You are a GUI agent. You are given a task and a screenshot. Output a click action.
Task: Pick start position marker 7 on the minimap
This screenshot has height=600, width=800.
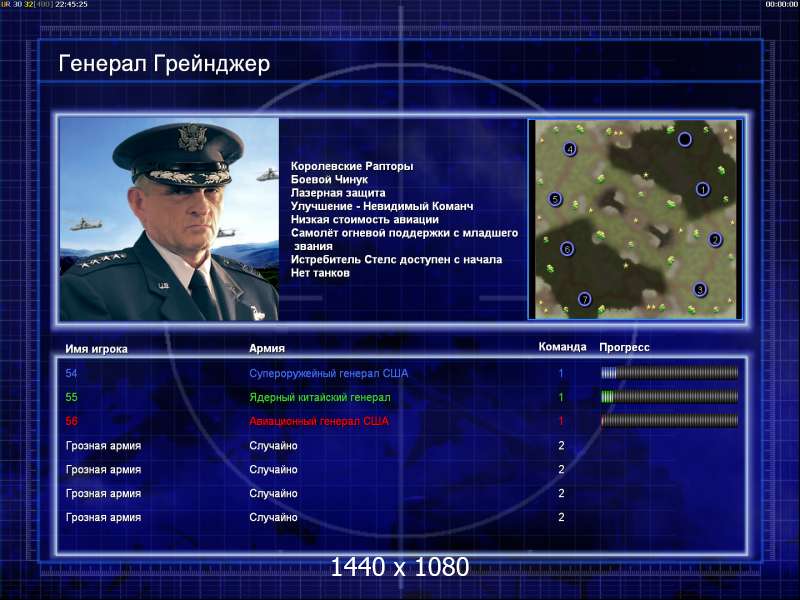(x=585, y=299)
